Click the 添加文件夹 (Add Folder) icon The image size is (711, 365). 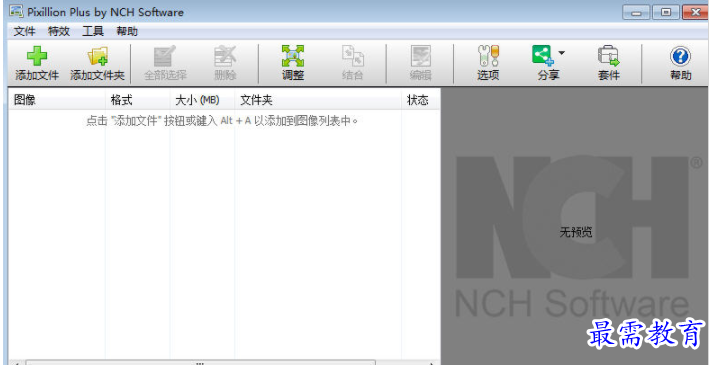point(98,57)
